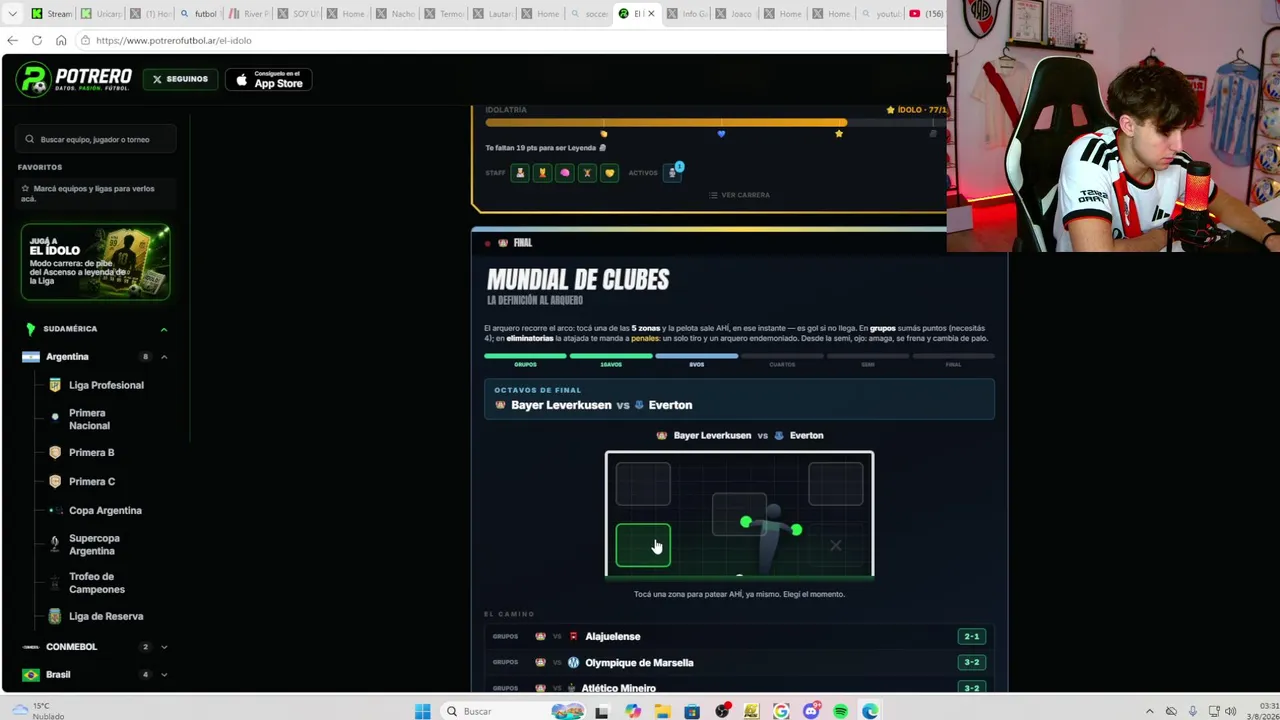Close the active El Ídolo tab
1280x720 pixels.
click(652, 14)
